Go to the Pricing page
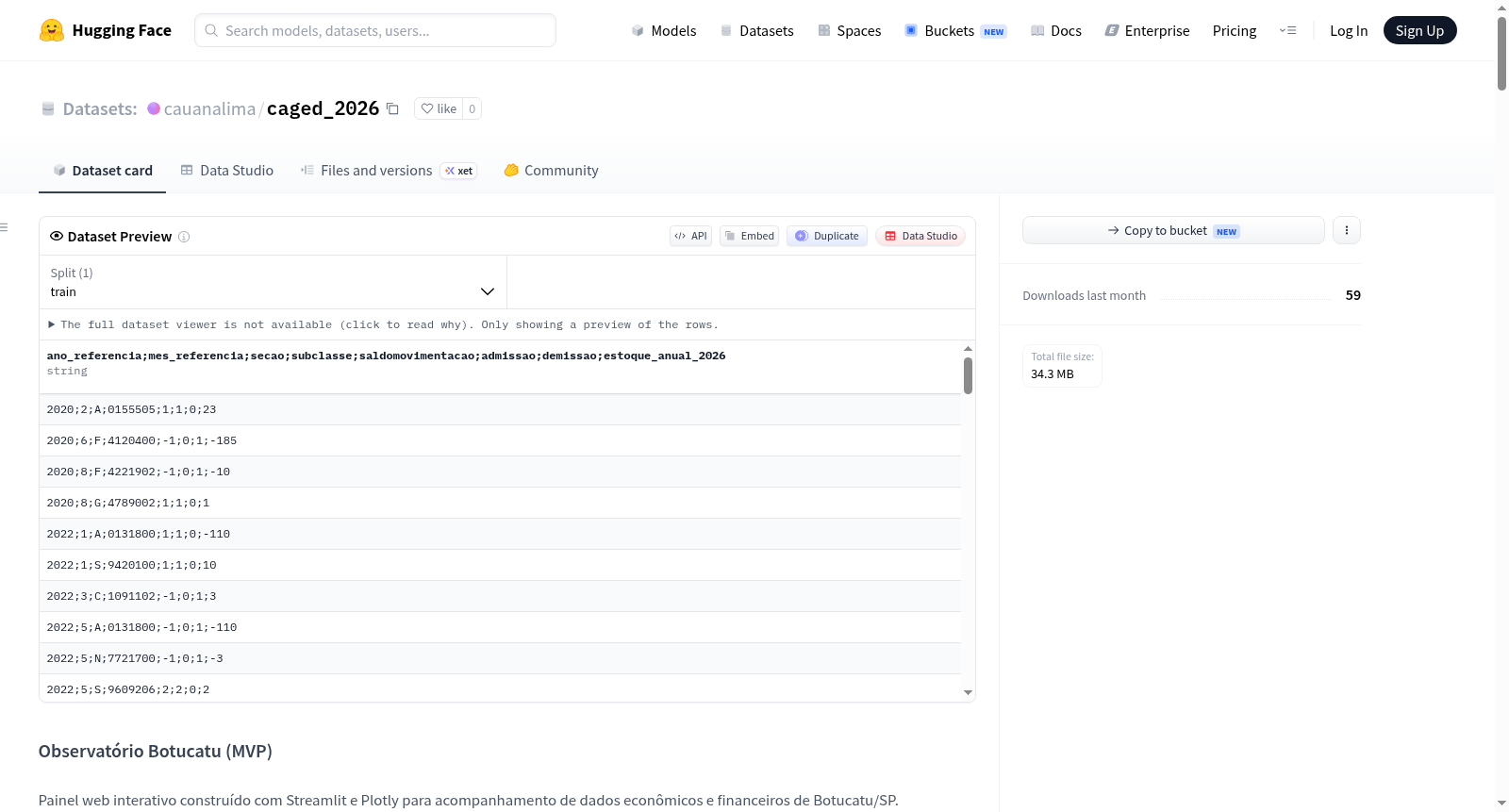Viewport: 1509px width, 812px height. (x=1235, y=30)
